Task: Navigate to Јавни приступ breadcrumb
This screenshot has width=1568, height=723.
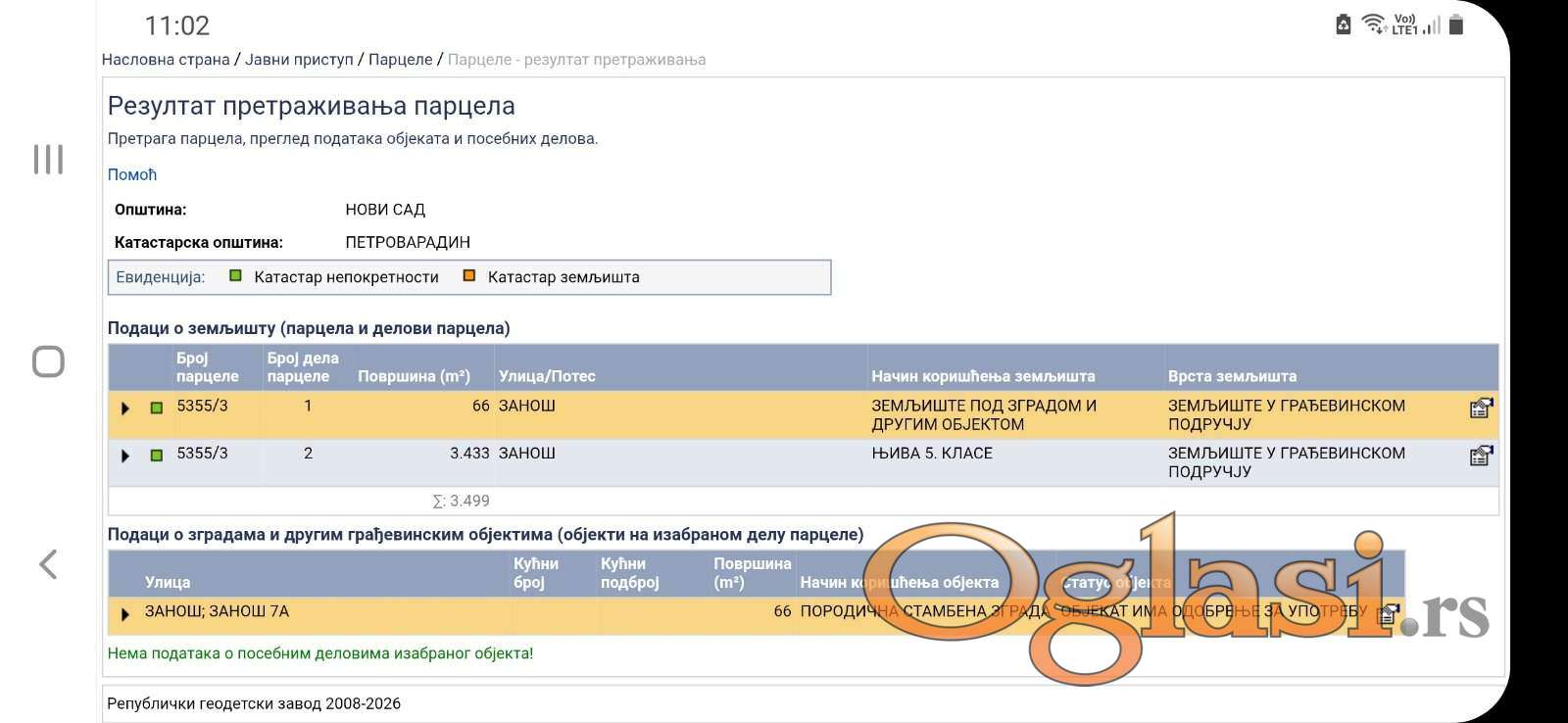Action: pos(299,60)
